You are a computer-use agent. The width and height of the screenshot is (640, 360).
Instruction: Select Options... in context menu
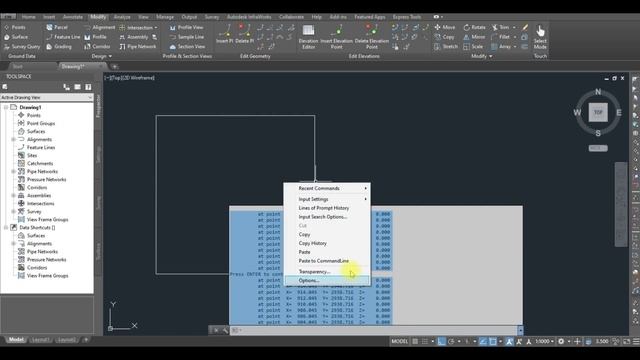coord(328,280)
